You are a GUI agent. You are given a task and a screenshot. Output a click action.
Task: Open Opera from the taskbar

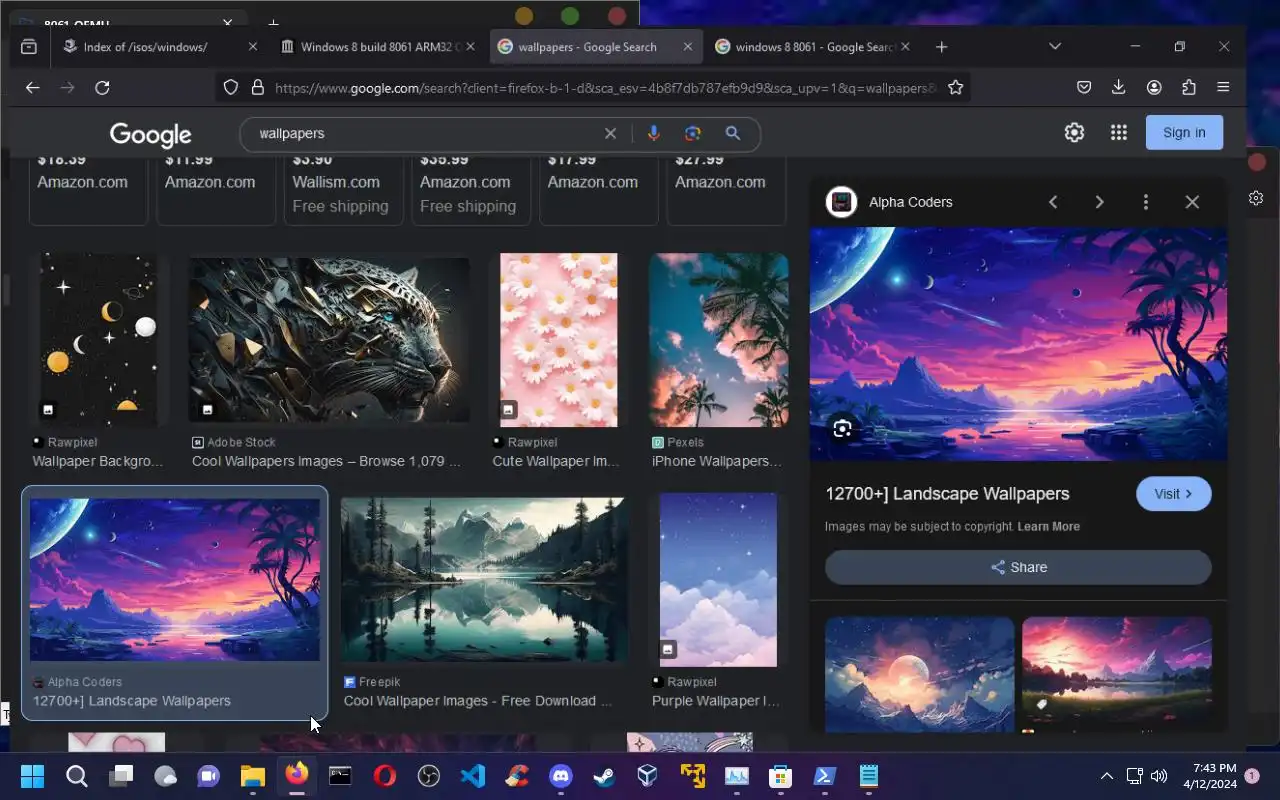[x=384, y=776]
